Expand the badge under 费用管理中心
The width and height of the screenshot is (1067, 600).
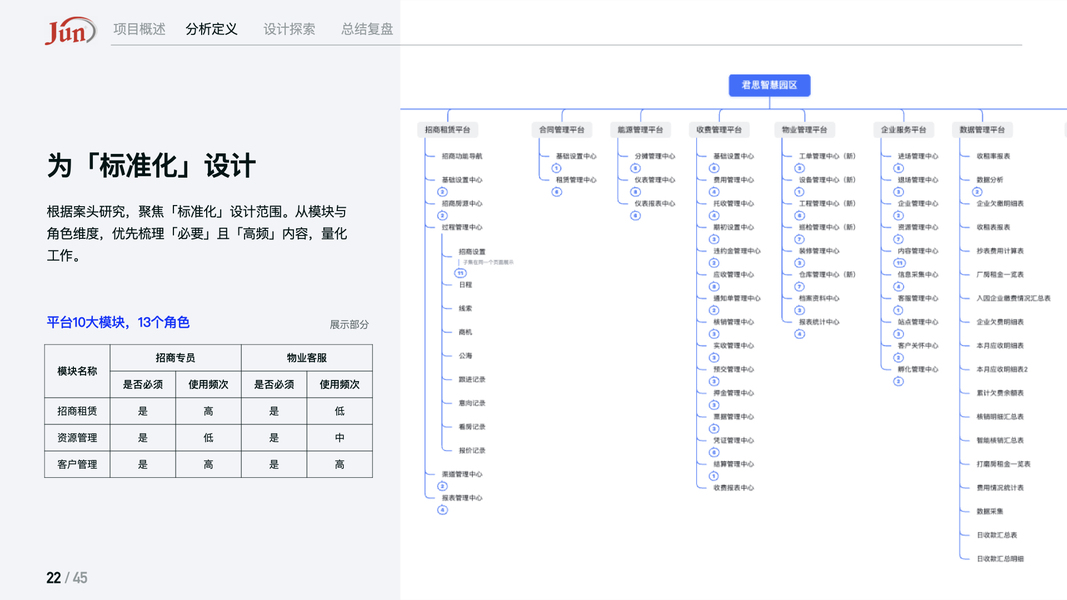(714, 192)
